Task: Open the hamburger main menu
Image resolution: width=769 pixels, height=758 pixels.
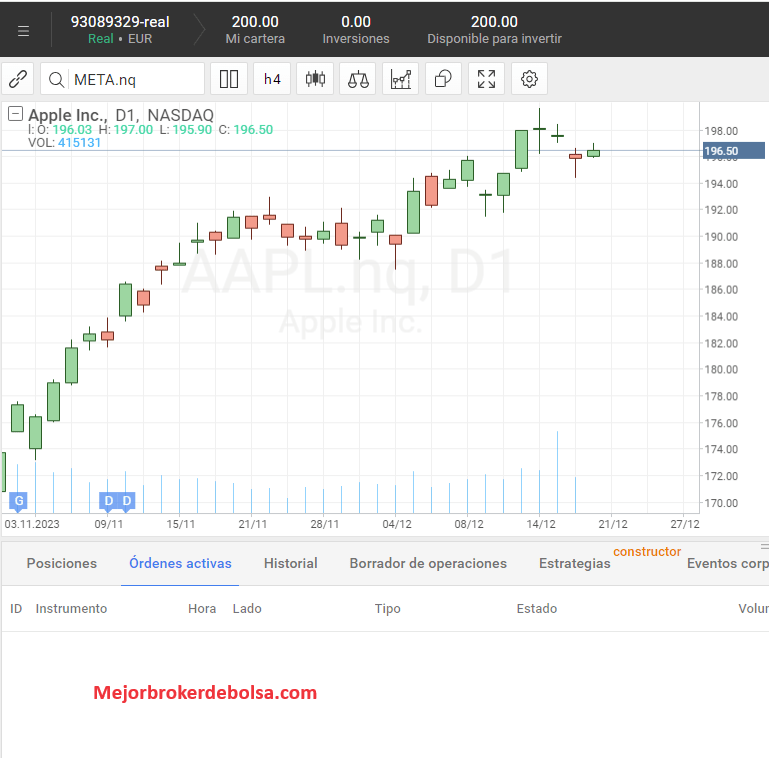Action: tap(23, 31)
